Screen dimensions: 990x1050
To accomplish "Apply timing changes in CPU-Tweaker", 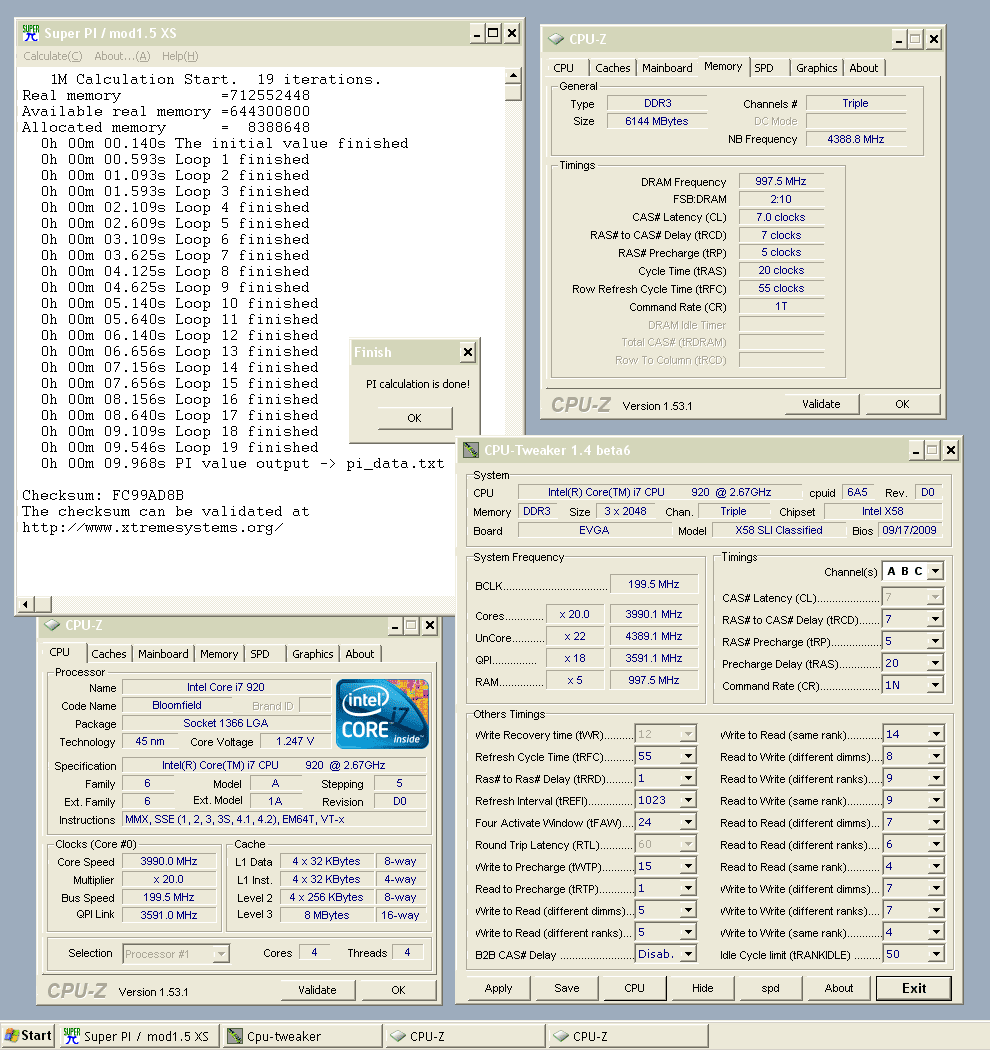I will [x=498, y=988].
